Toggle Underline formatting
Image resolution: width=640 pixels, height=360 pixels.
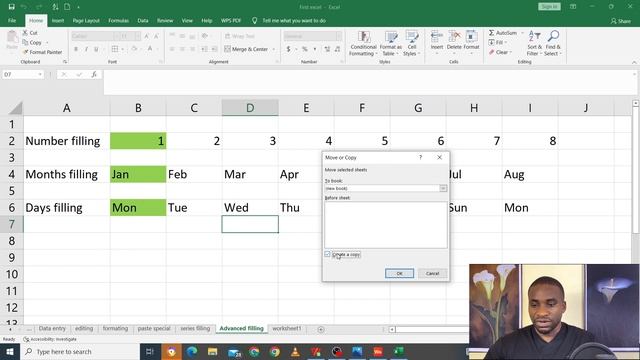(x=96, y=49)
